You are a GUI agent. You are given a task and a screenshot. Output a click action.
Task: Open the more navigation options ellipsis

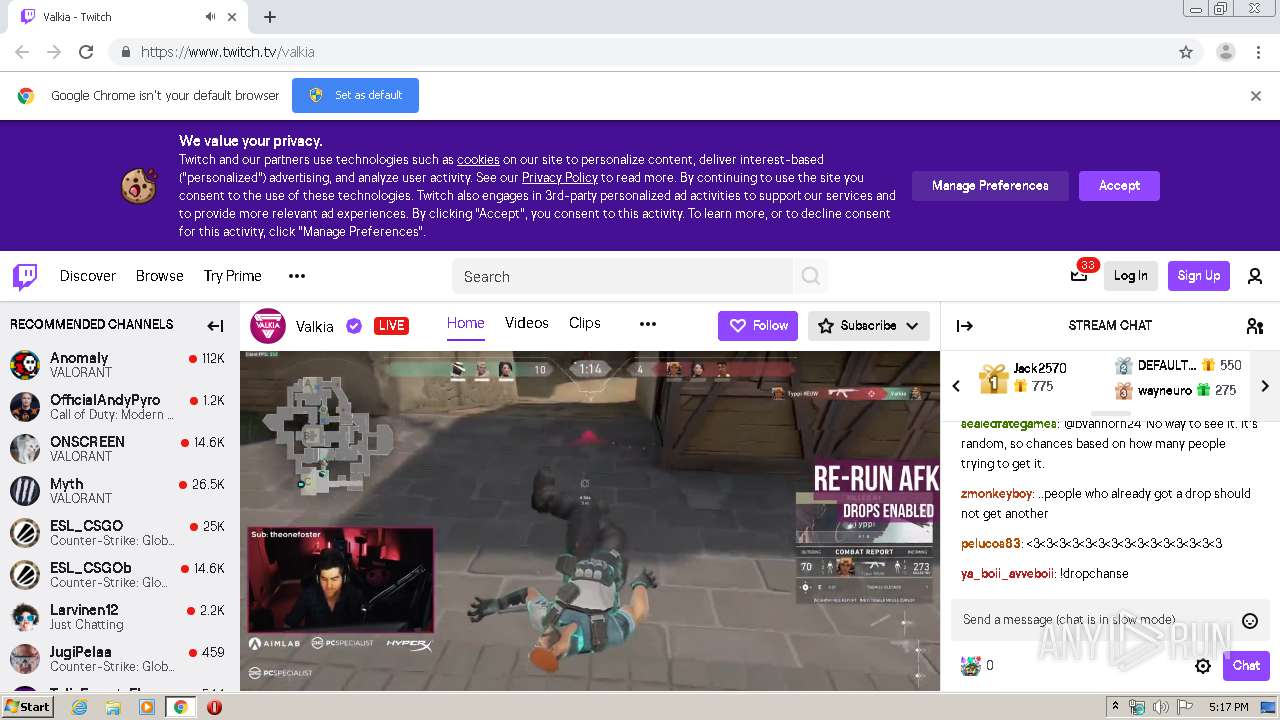[297, 276]
